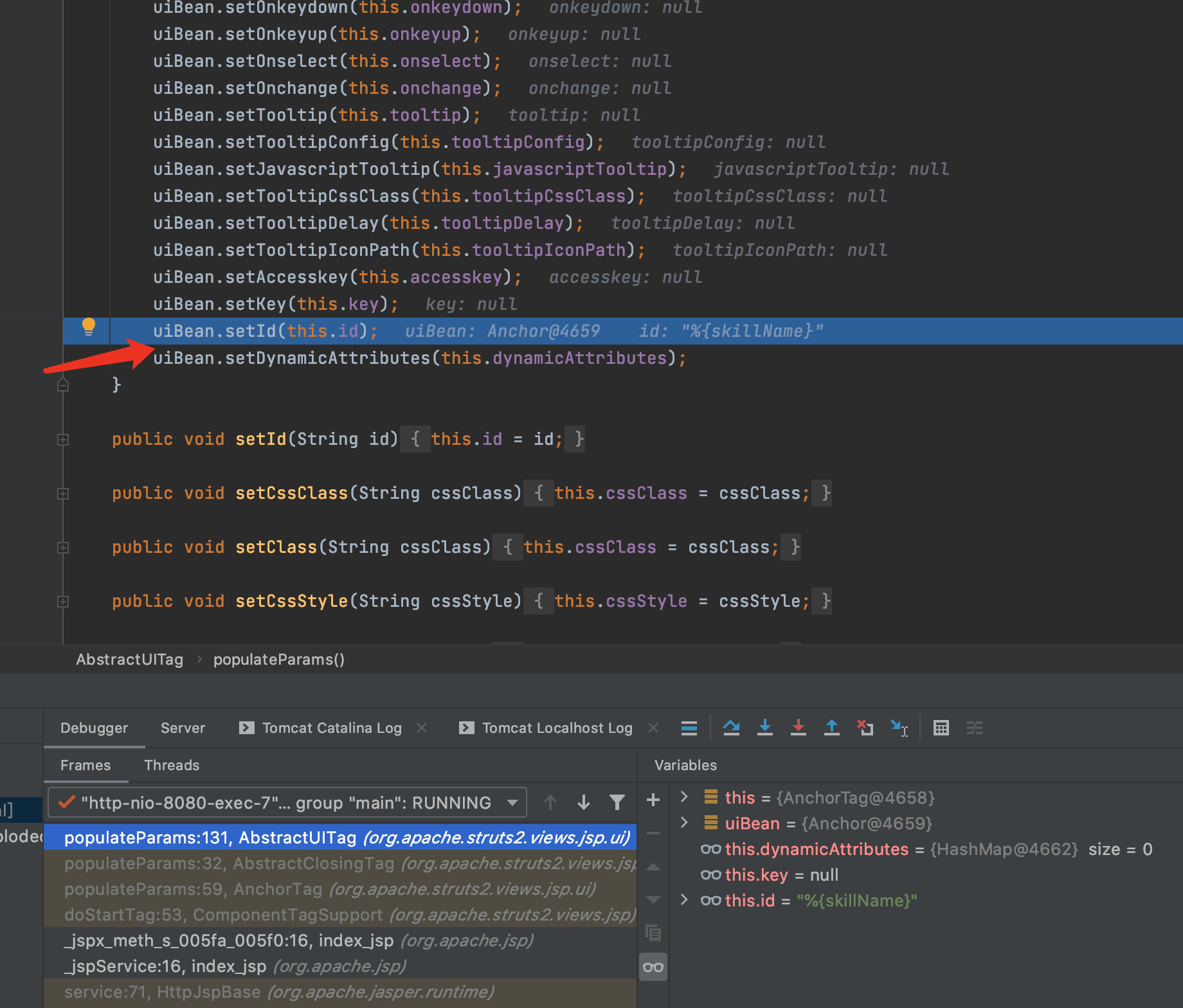Click uiBean.setTooltipCssClass code line
This screenshot has height=1008, width=1183.
coord(399,196)
